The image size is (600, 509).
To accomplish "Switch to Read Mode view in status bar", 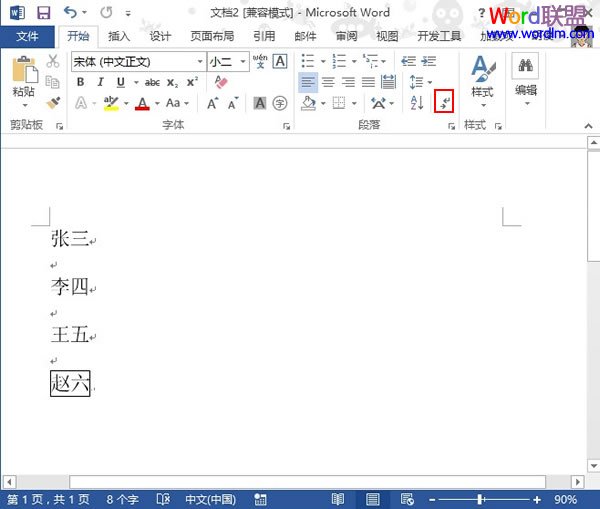I will [338, 499].
